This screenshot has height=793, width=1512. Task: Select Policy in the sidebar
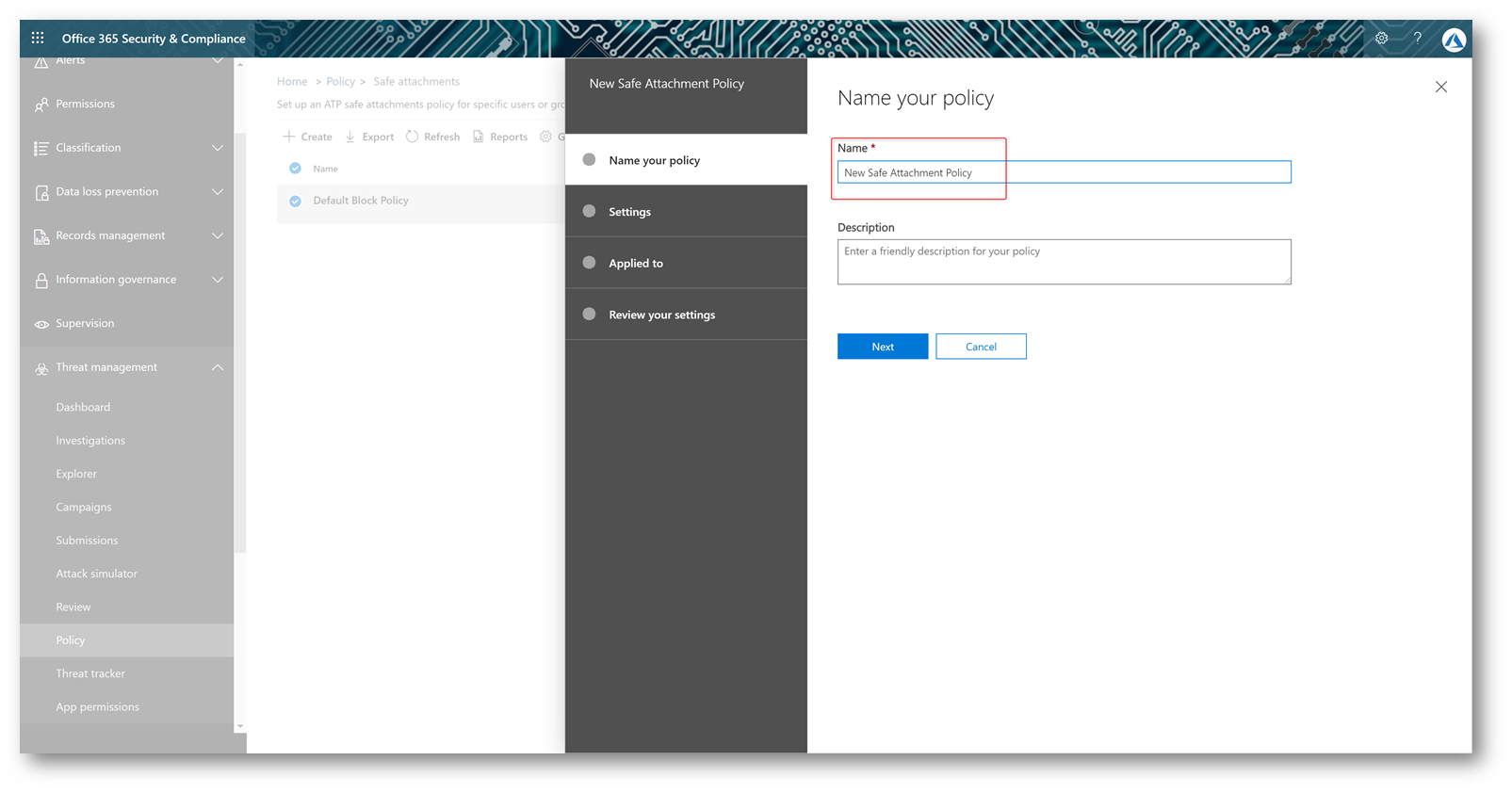126,639
